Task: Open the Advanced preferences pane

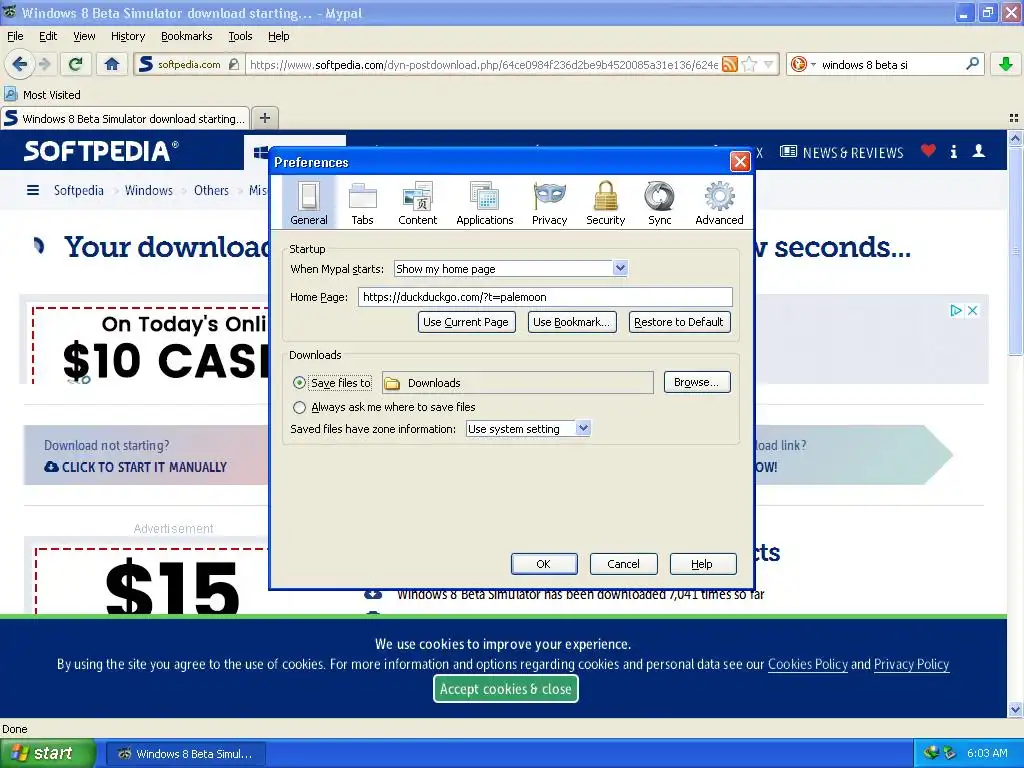Action: (x=719, y=203)
